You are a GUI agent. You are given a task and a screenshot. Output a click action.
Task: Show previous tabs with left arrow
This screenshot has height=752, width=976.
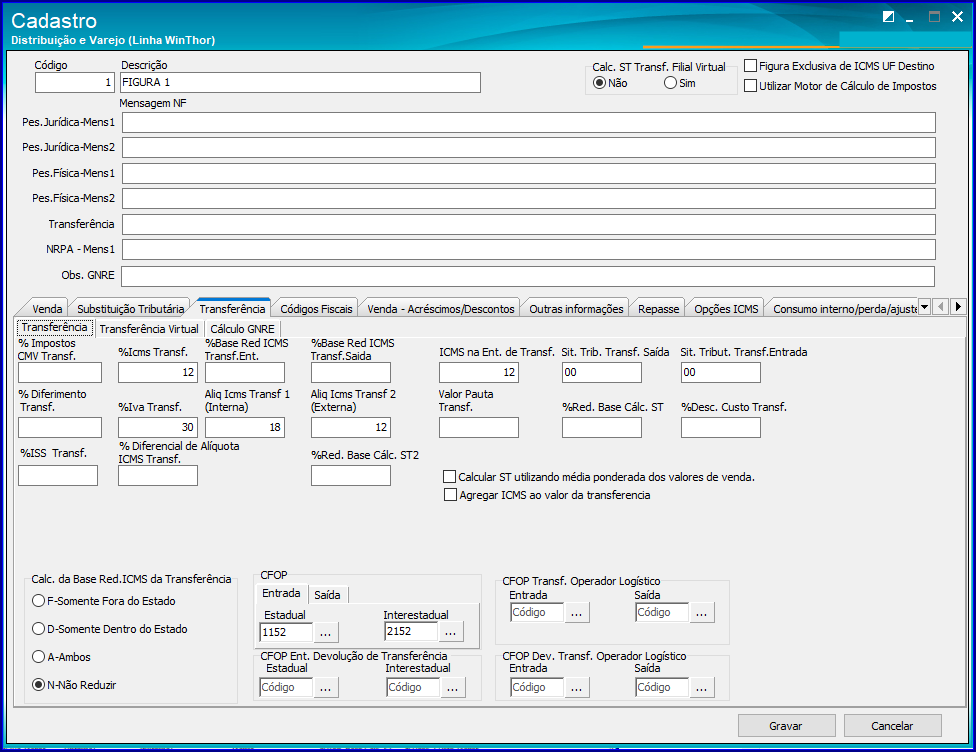[941, 306]
